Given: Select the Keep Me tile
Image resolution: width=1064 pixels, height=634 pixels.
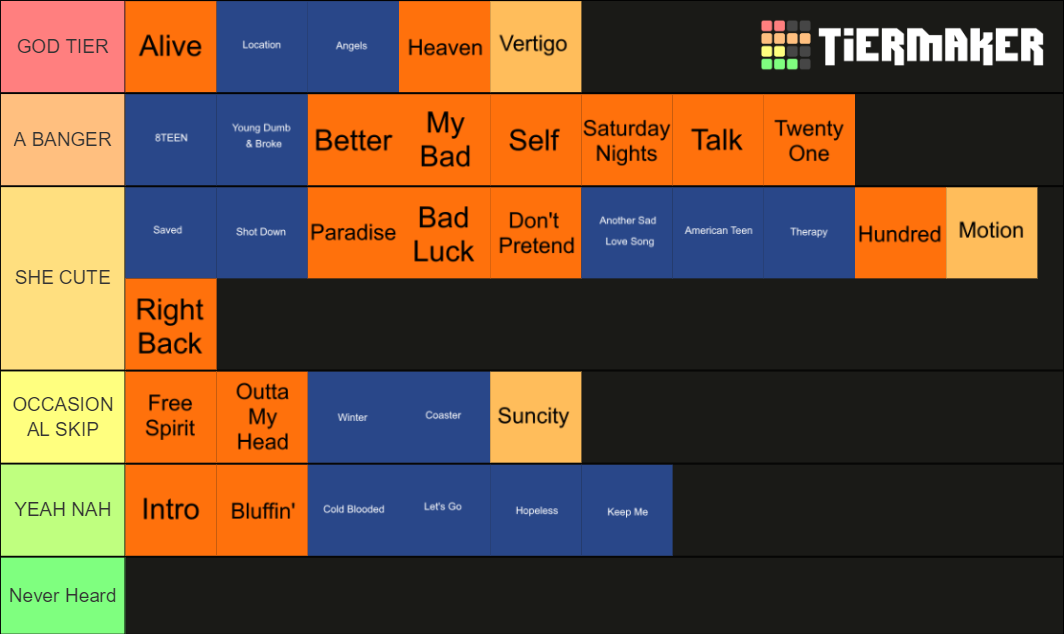Looking at the screenshot, I should click(626, 510).
